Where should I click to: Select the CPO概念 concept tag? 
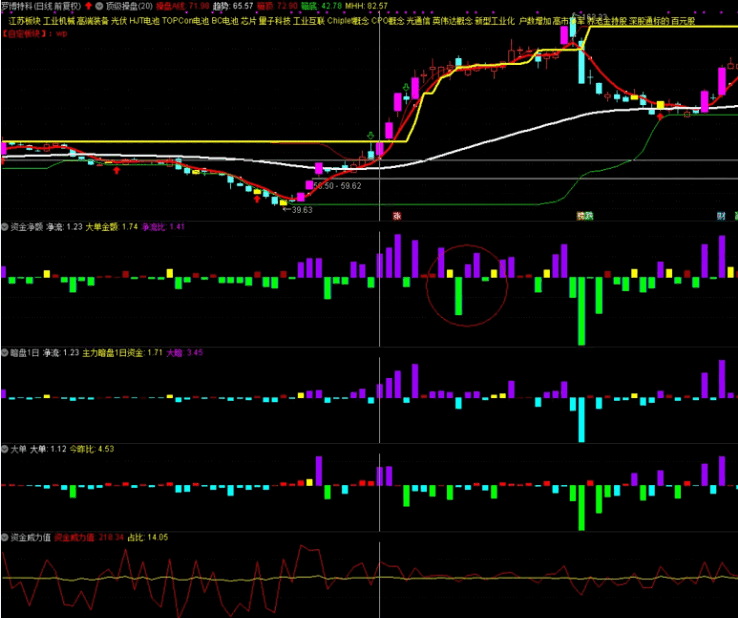[x=388, y=21]
